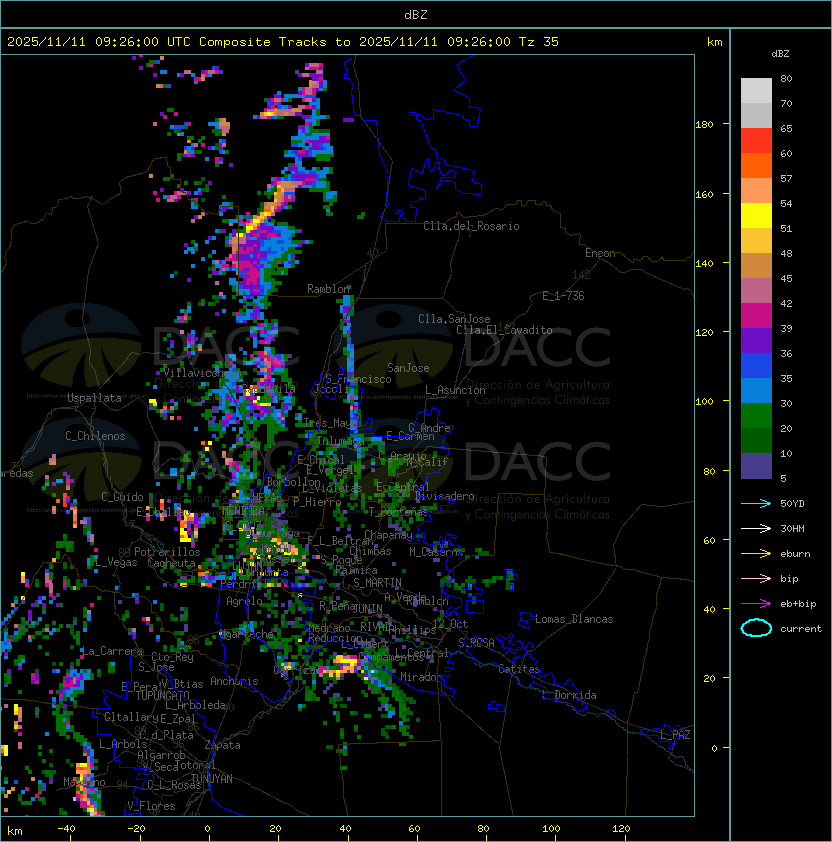Image resolution: width=832 pixels, height=842 pixels.
Task: Click the '50YD' legend label
Action: pyautogui.click(x=792, y=503)
